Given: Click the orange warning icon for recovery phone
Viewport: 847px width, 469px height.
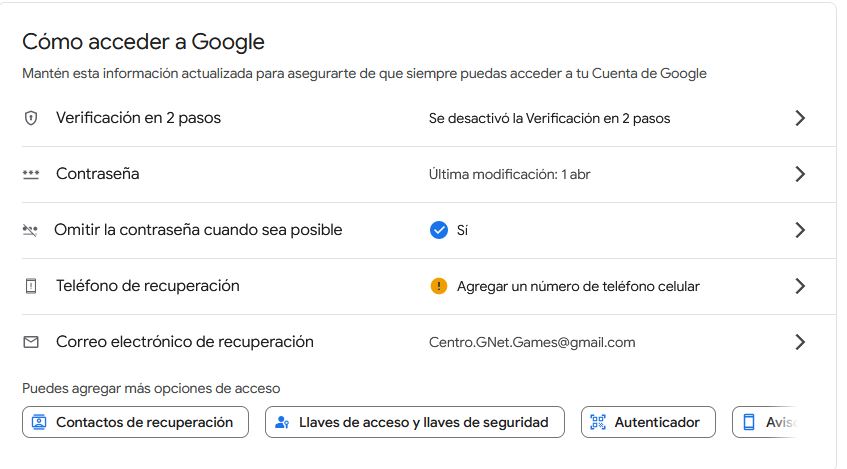Looking at the screenshot, I should (x=438, y=286).
